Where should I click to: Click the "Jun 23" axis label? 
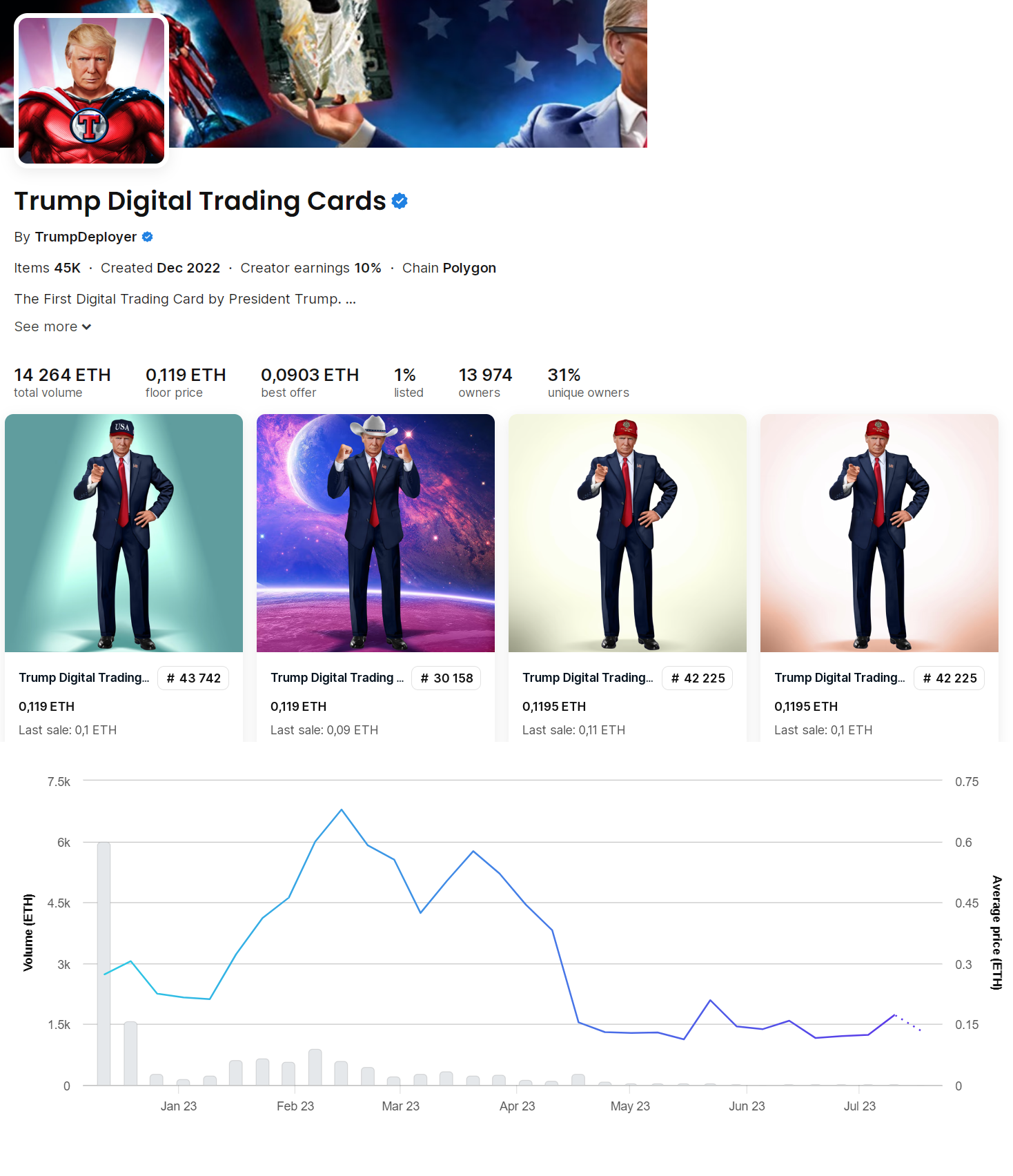pyautogui.click(x=747, y=1106)
